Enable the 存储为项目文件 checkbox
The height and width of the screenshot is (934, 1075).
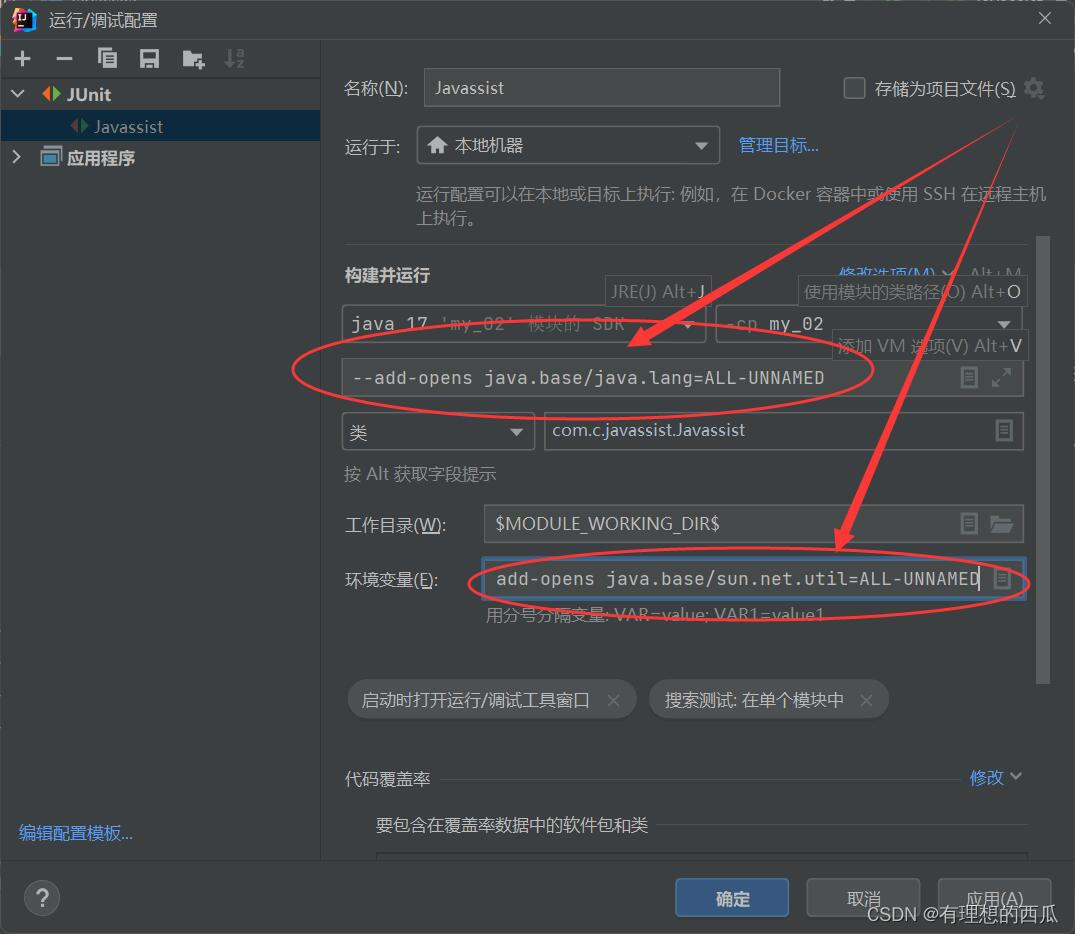click(x=854, y=88)
